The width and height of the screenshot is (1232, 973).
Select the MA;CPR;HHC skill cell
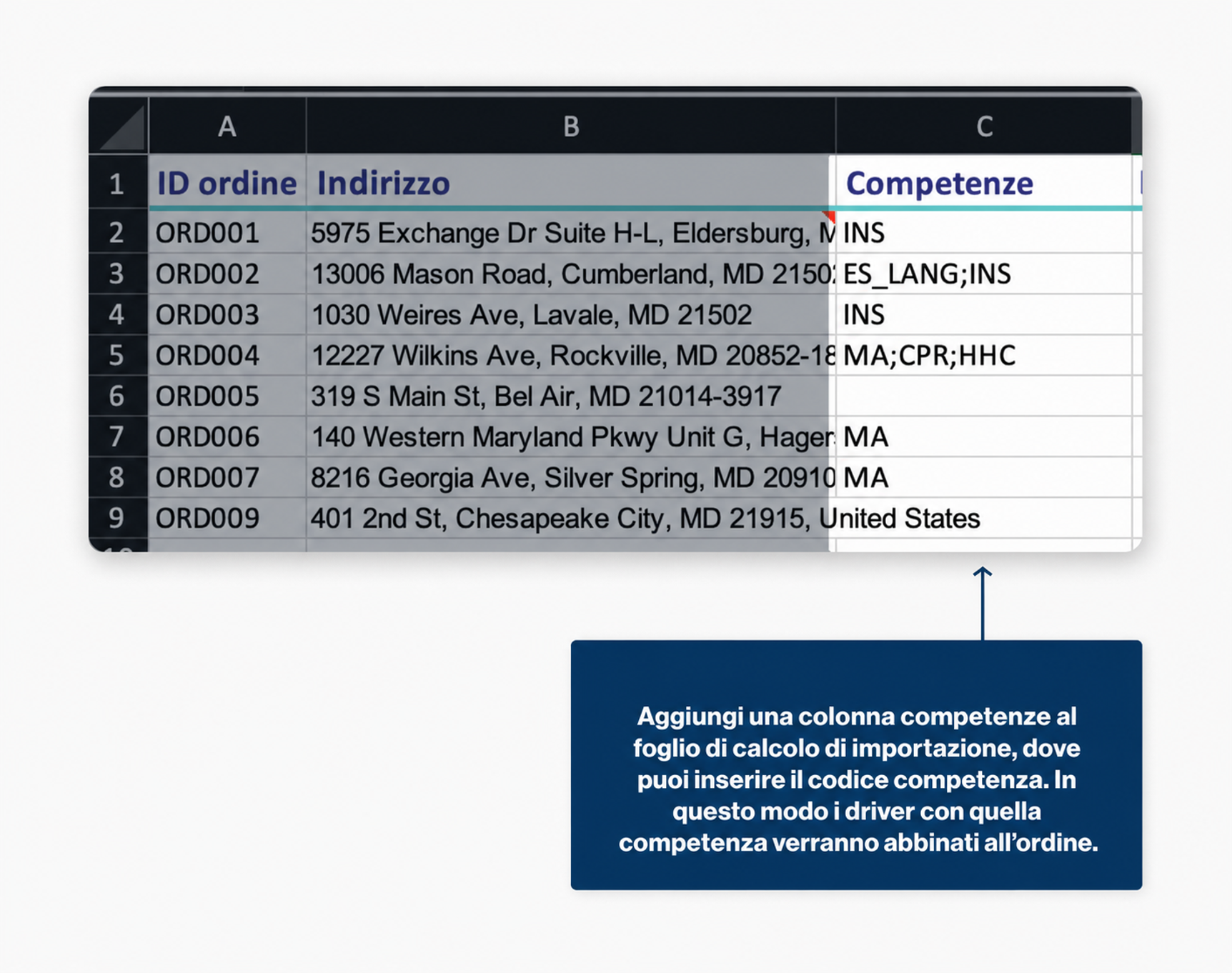coord(984,355)
